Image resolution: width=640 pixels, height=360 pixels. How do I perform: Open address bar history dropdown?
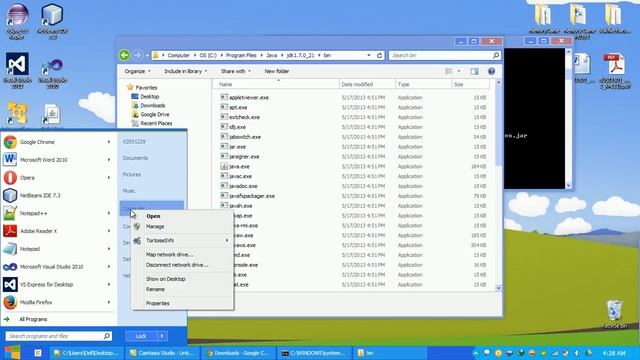click(x=369, y=55)
